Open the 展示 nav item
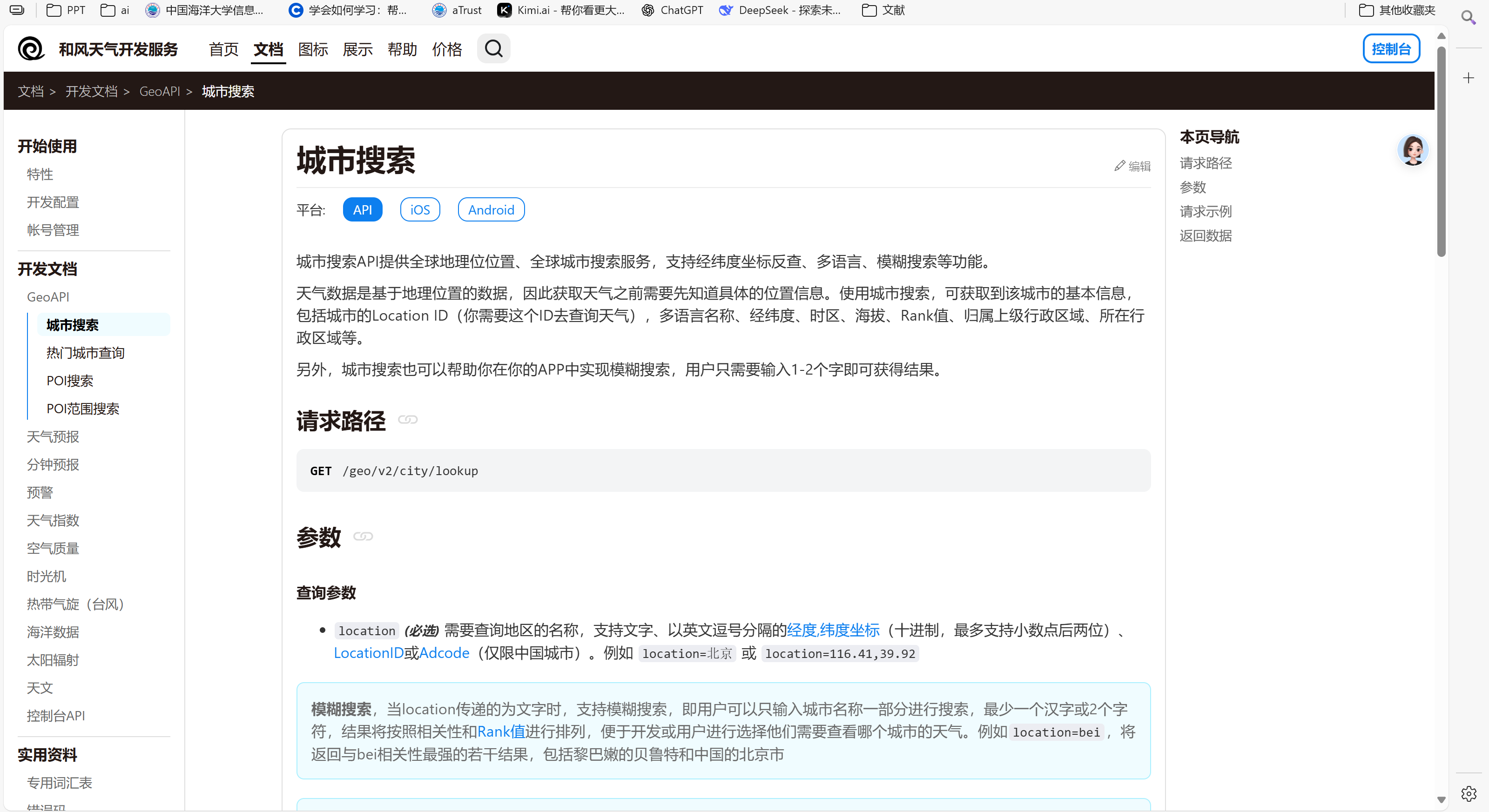Screen dimensions: 1489x812 pos(357,49)
